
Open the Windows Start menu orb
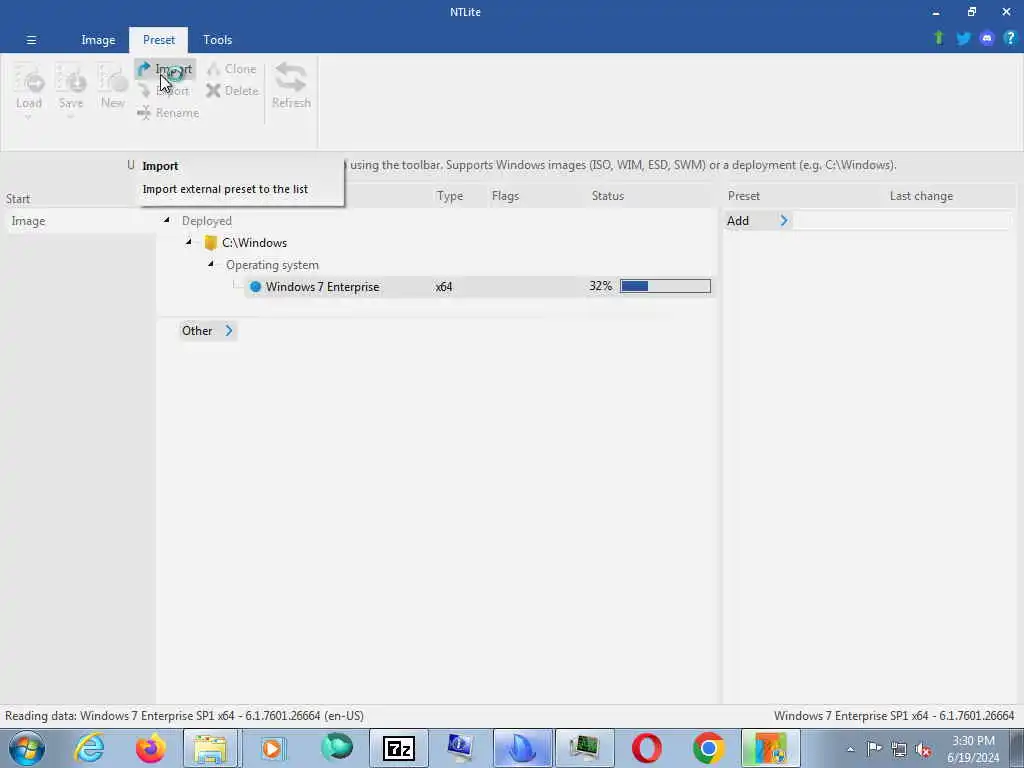[x=27, y=748]
